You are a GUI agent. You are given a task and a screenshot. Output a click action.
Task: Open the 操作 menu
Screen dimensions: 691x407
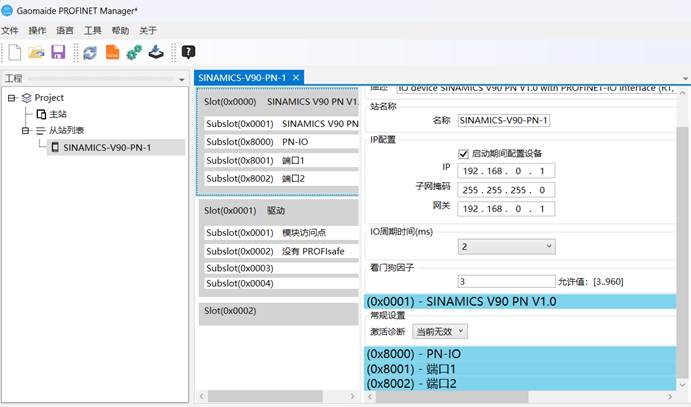[x=37, y=30]
